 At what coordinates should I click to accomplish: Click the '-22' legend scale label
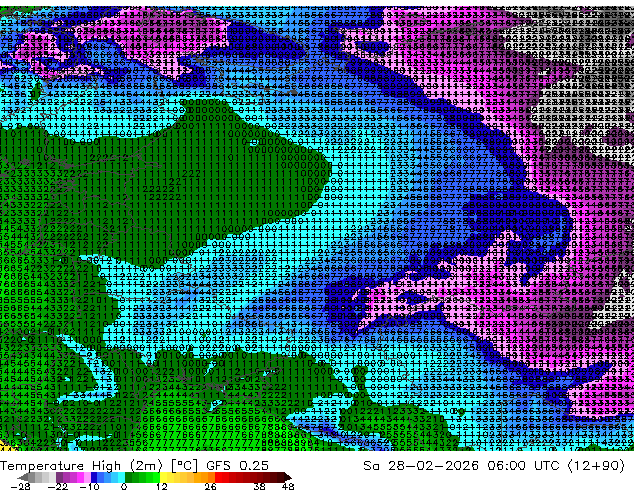[x=57, y=486]
